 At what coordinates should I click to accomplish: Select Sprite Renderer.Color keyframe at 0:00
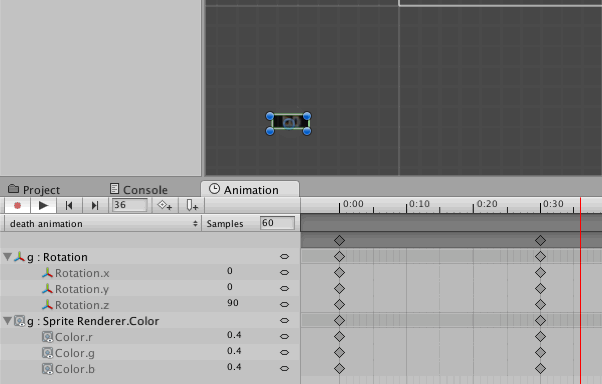pos(339,321)
